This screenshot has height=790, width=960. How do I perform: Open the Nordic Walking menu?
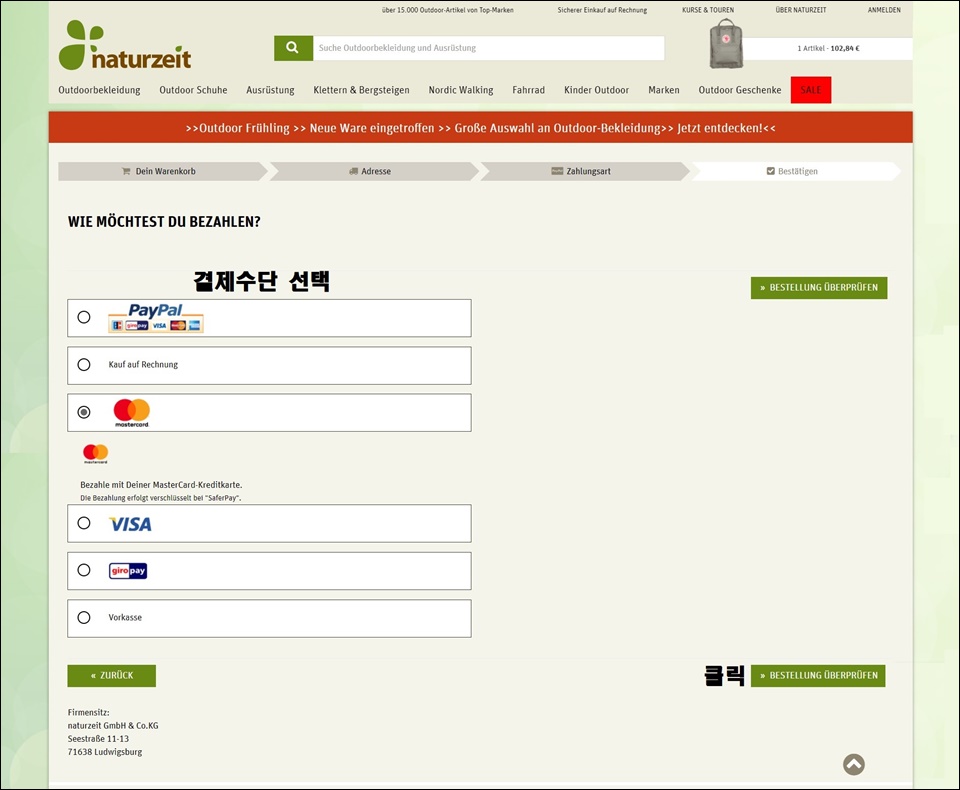coord(461,90)
